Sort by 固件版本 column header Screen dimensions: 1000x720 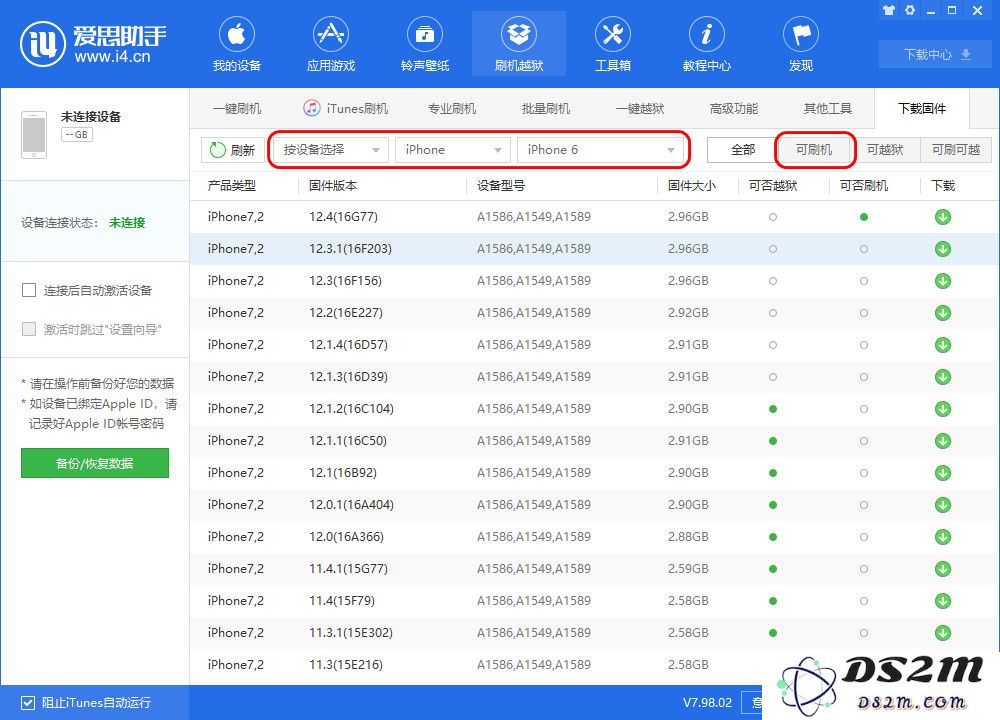[x=333, y=186]
